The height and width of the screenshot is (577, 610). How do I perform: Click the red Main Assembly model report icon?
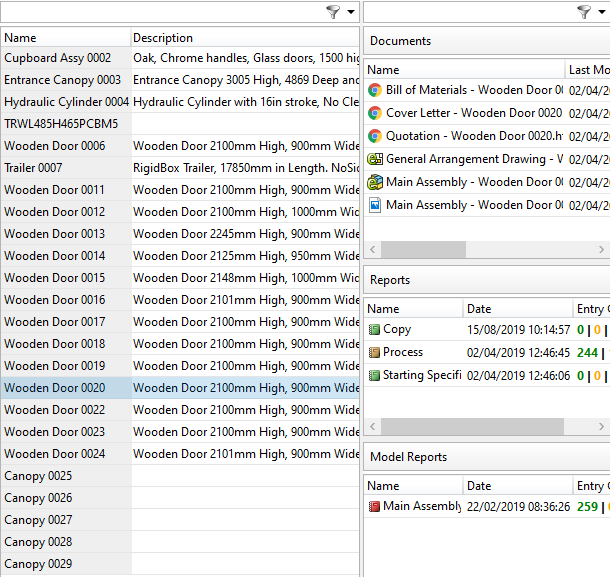[x=375, y=507]
